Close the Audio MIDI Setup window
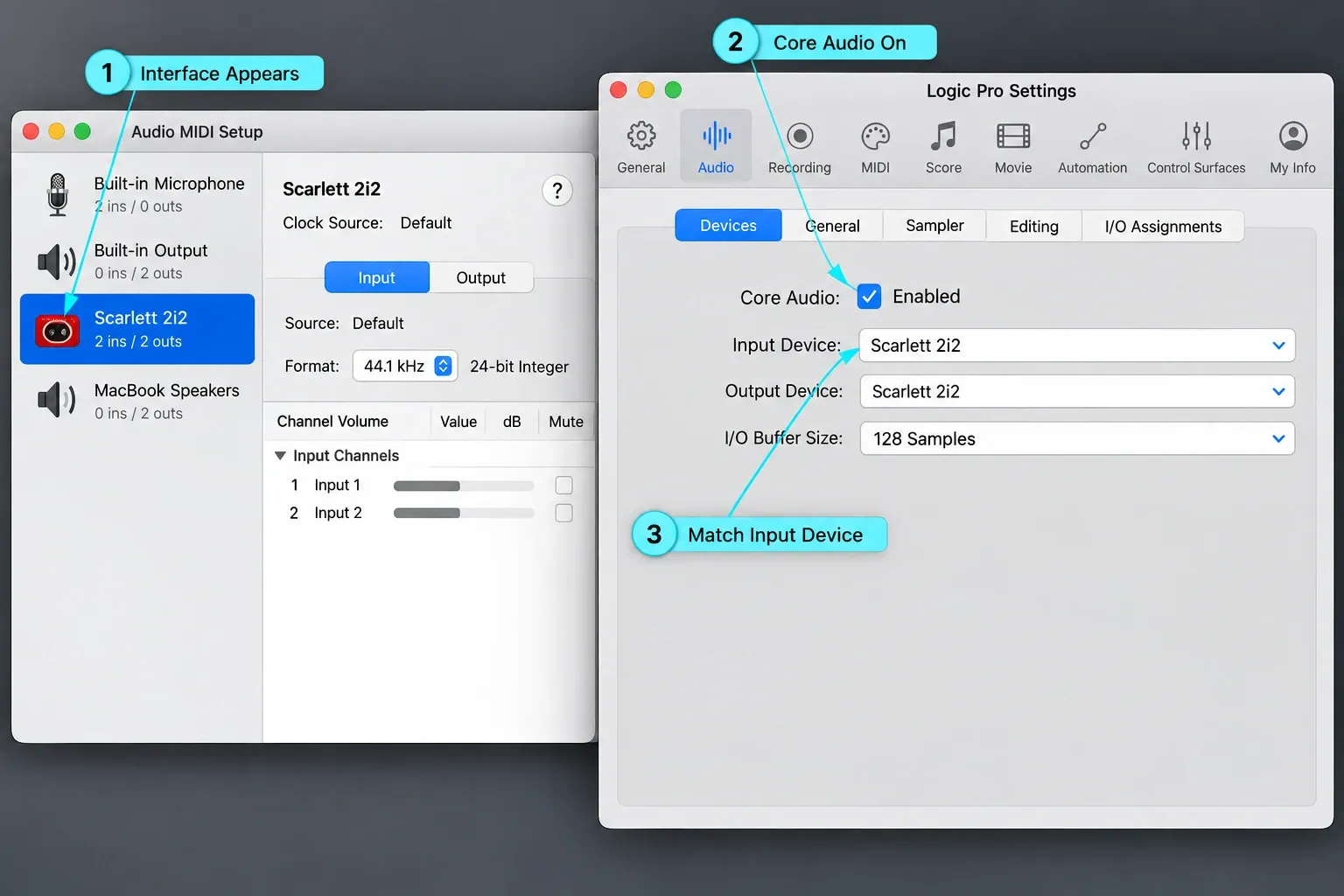 click(x=31, y=131)
